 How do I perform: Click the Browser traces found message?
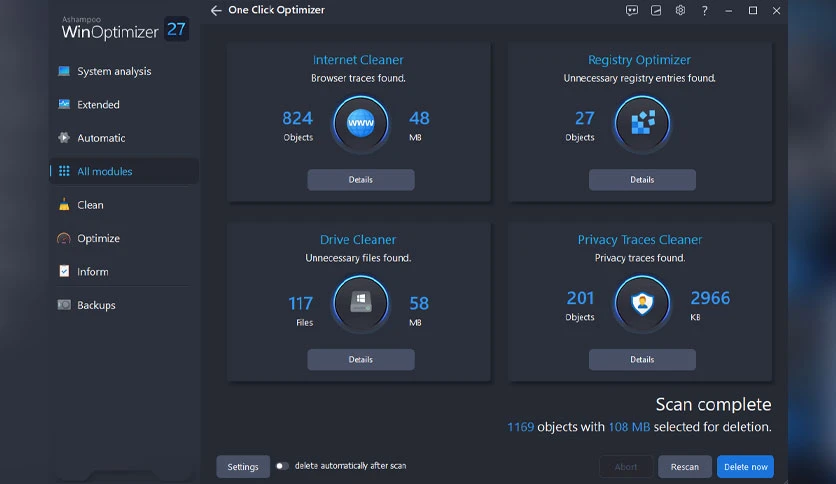tap(358, 78)
